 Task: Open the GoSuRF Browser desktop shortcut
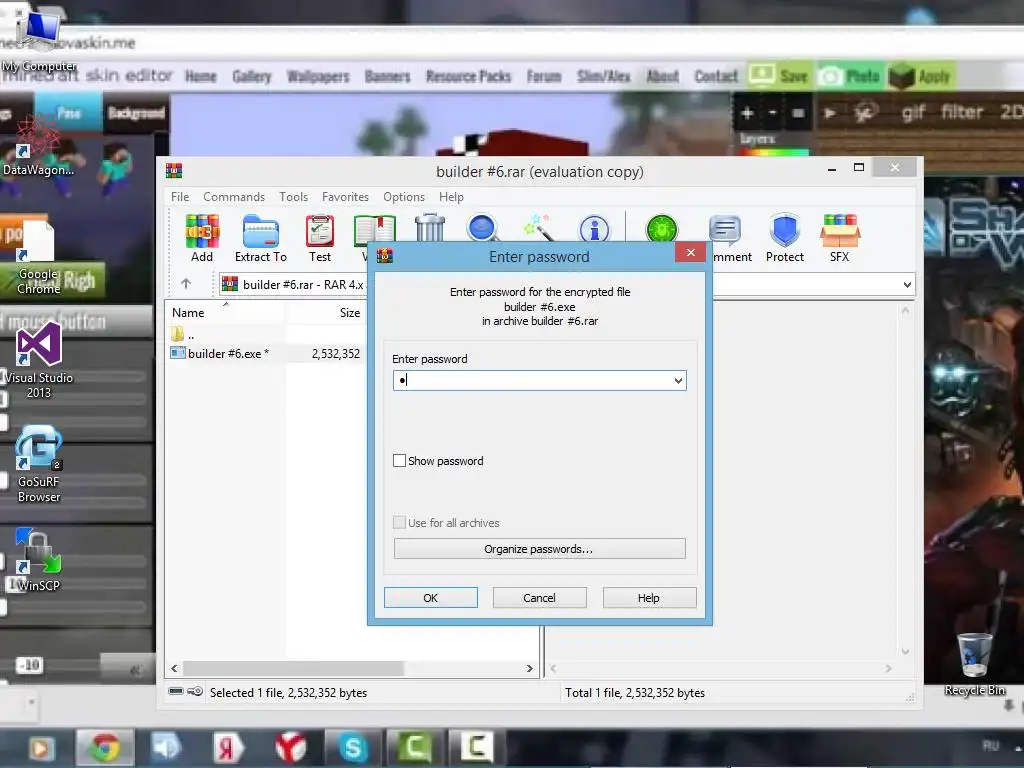[x=39, y=464]
